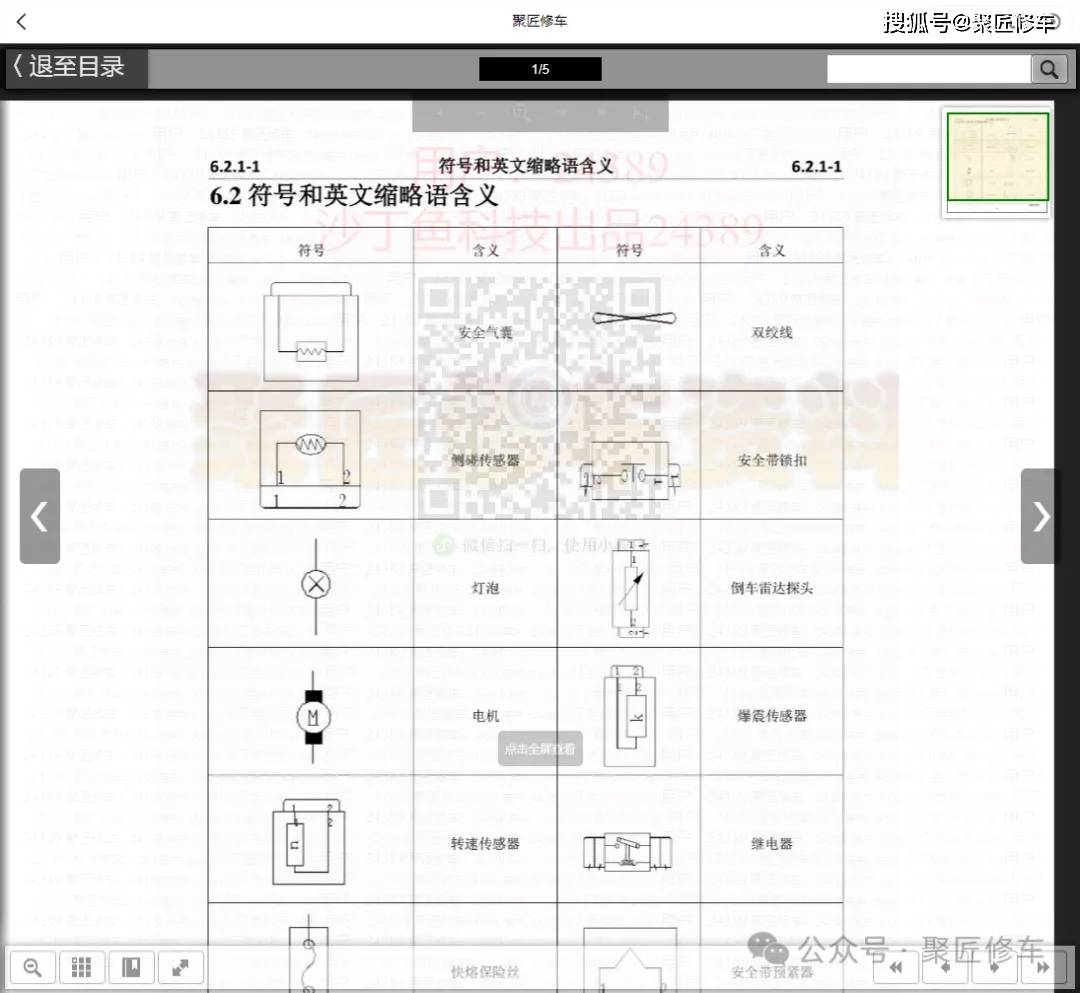This screenshot has height=993, width=1080.
Task: Jump to first page with double-left arrow
Action: (897, 967)
